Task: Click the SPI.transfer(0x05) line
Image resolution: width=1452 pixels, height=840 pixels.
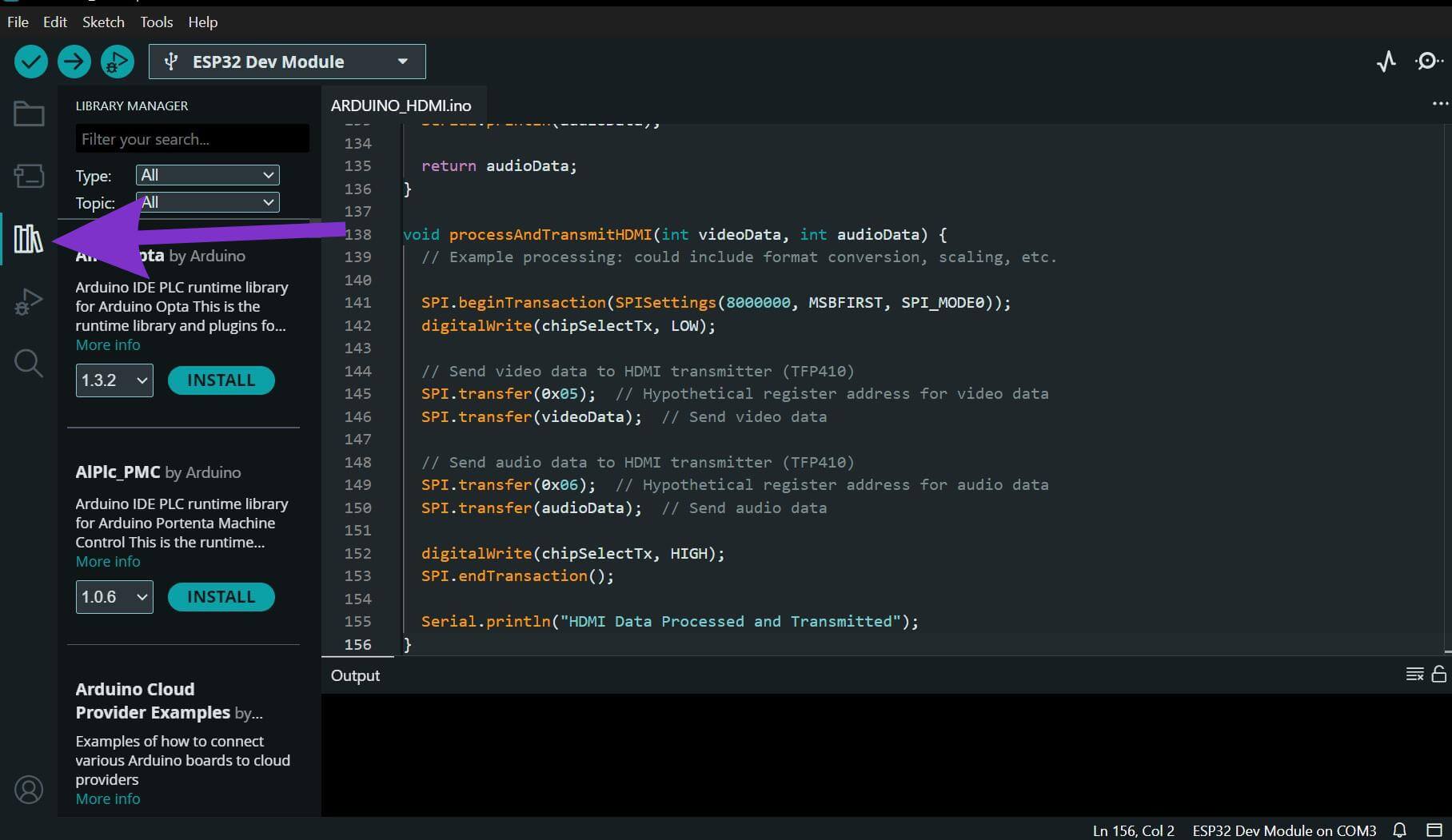Action: (x=735, y=394)
